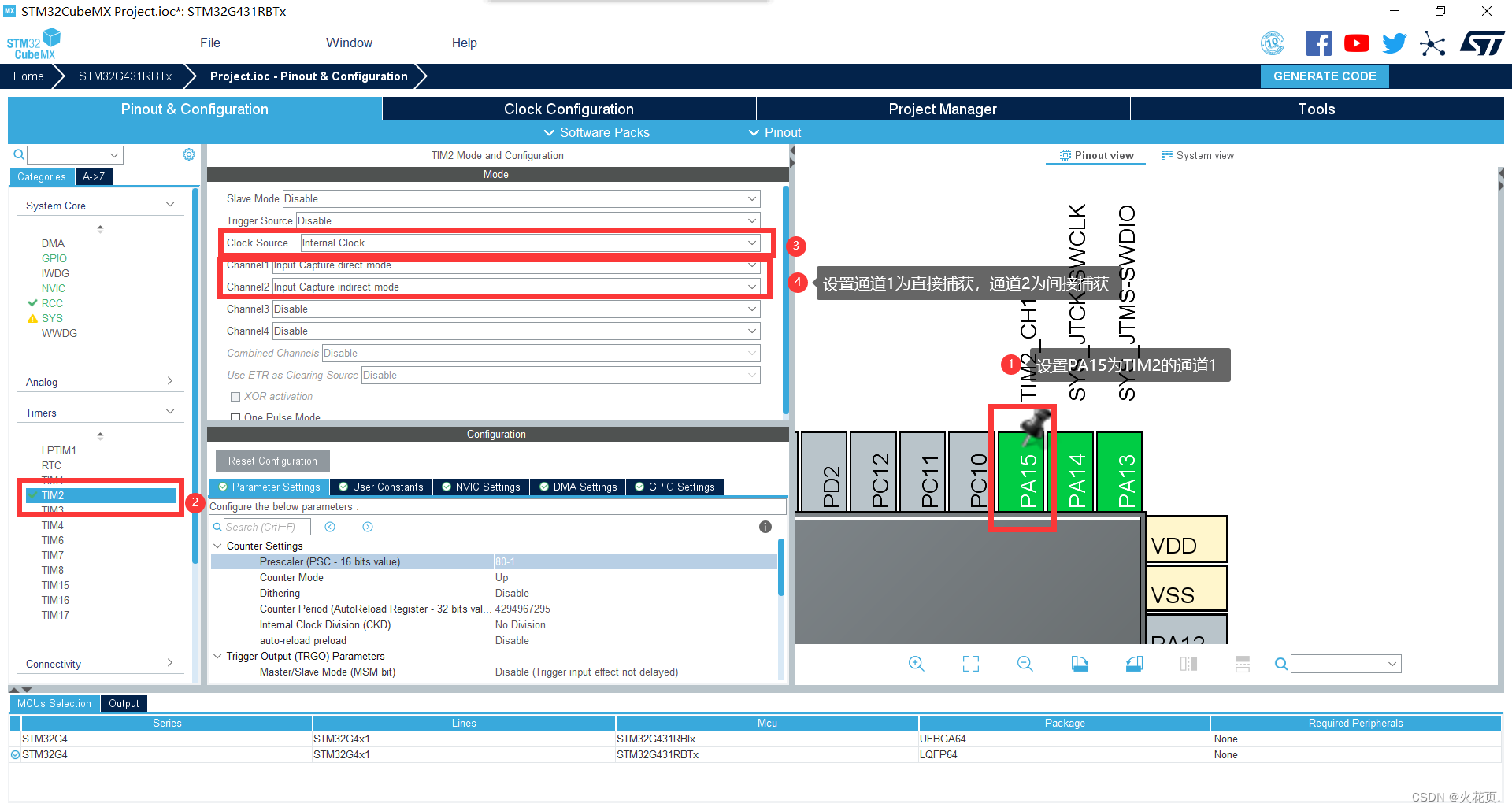Click the settings gear in categories panel

coord(189,154)
